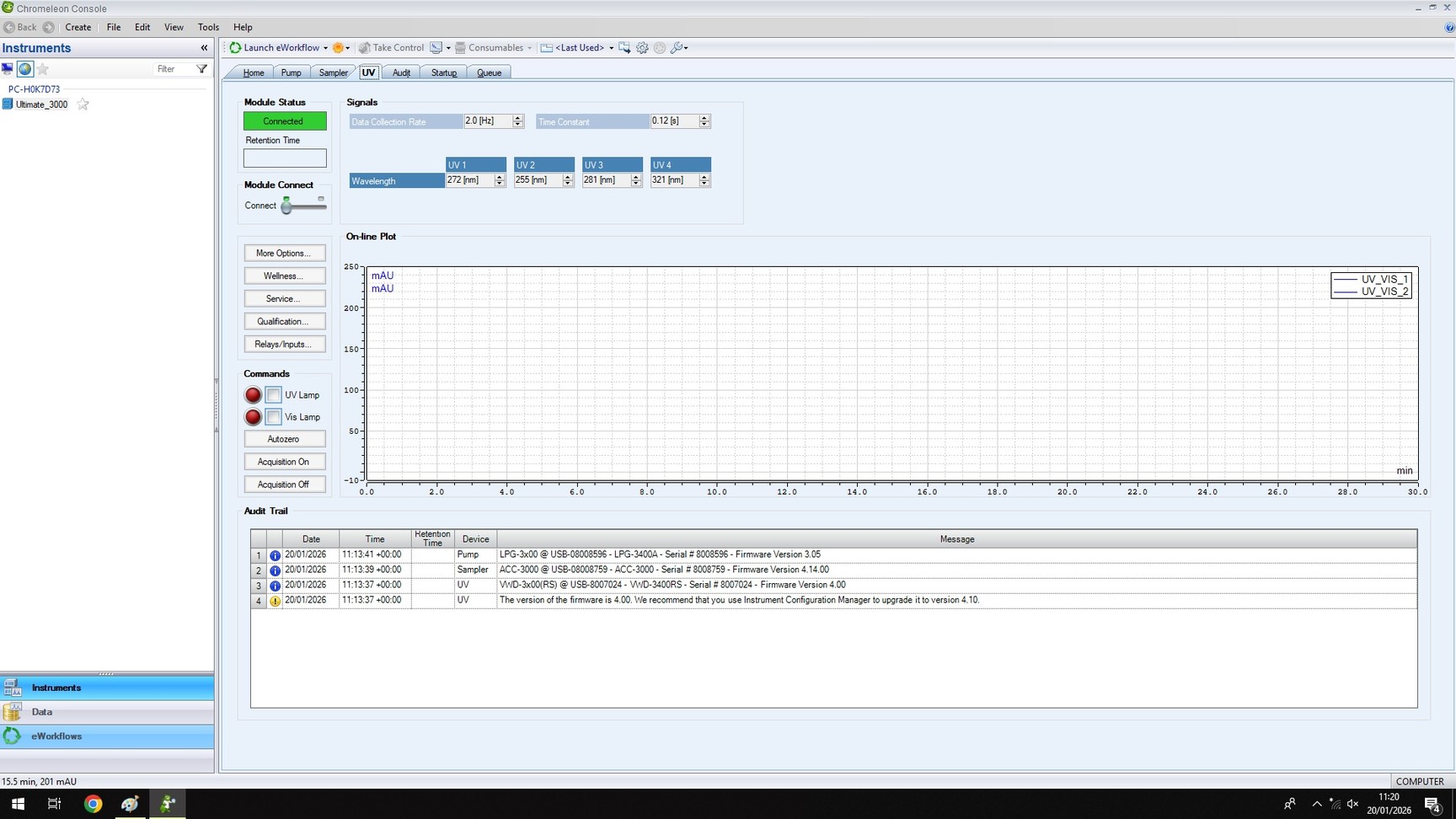Viewport: 1456px width, 819px height.
Task: Select the Data section in the bottom sidebar
Action: [41, 712]
